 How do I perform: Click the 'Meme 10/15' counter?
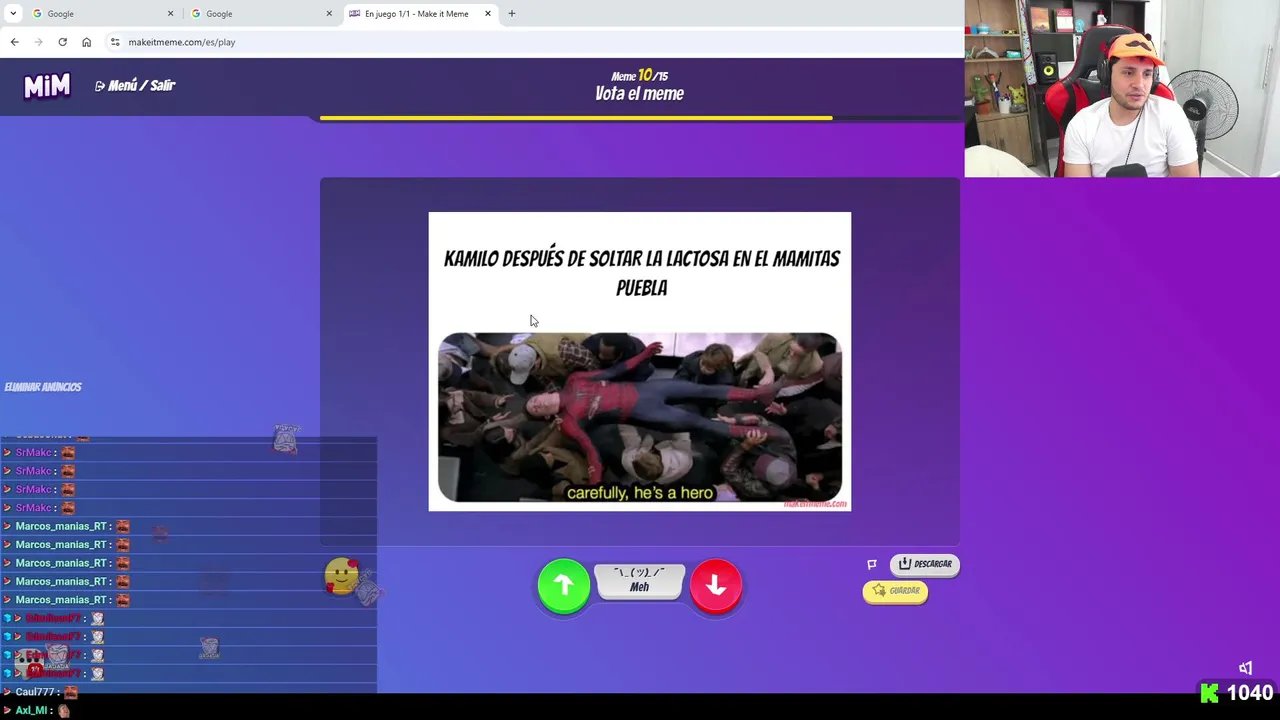[x=639, y=76]
